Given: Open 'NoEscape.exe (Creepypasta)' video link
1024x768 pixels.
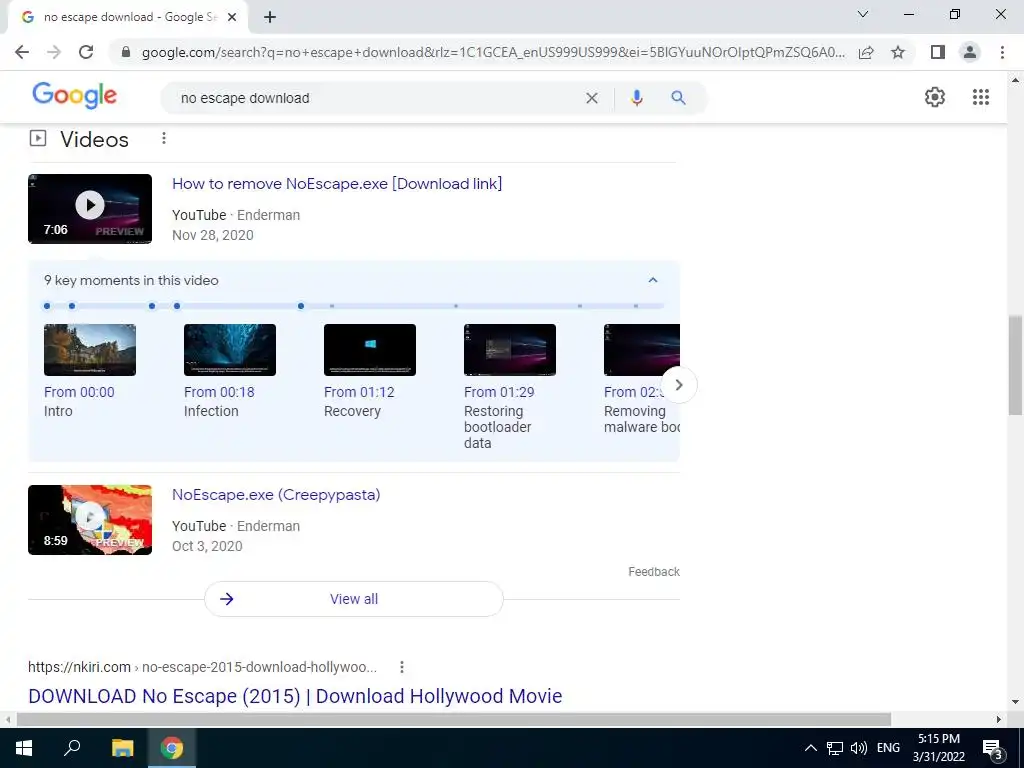Looking at the screenshot, I should 276,495.
